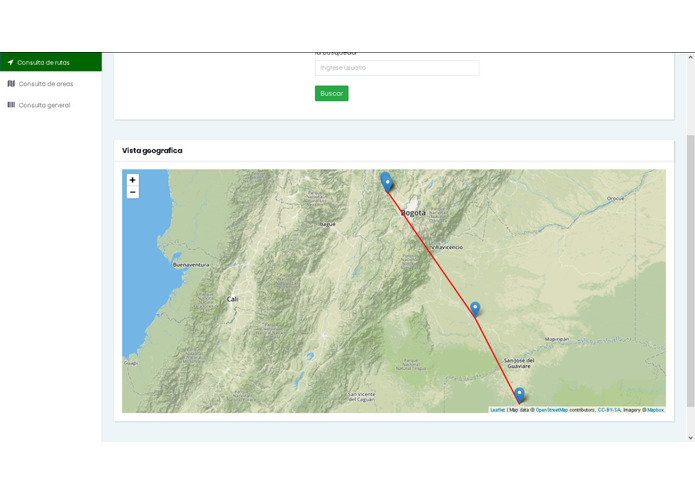Click the scroll up arrow of page scrollbar

691,57
